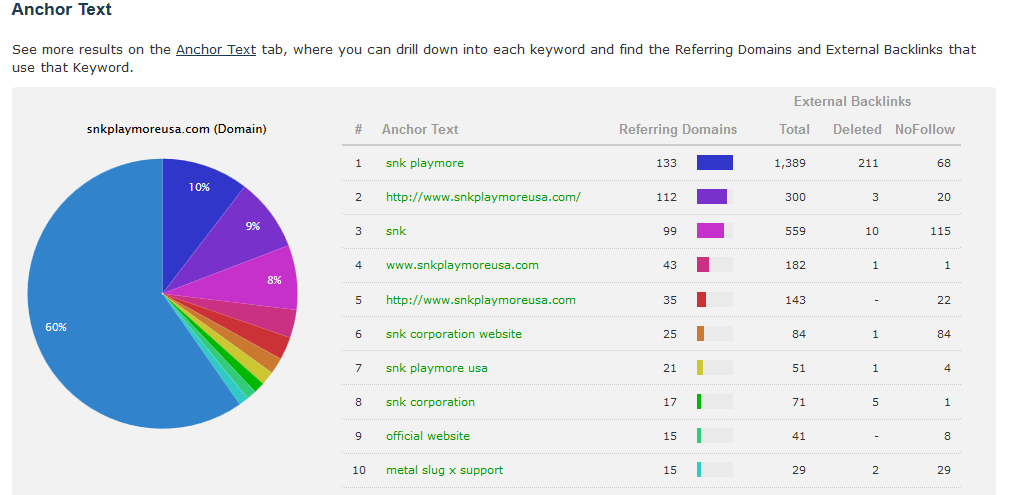Open the 'snk corporation website' anchor text
This screenshot has width=1010, height=495.
coord(453,334)
